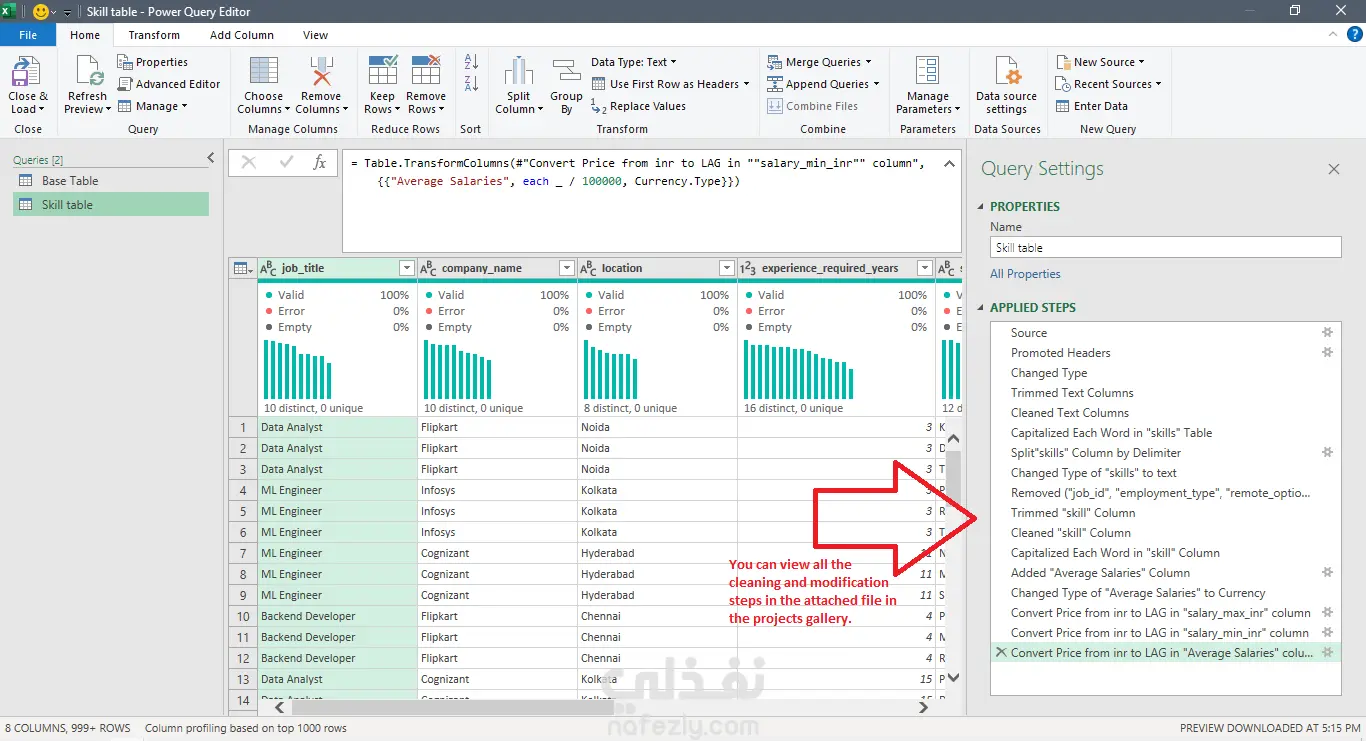Open gear for Added "Average Salaries" Column step
The height and width of the screenshot is (741, 1366).
(x=1328, y=572)
